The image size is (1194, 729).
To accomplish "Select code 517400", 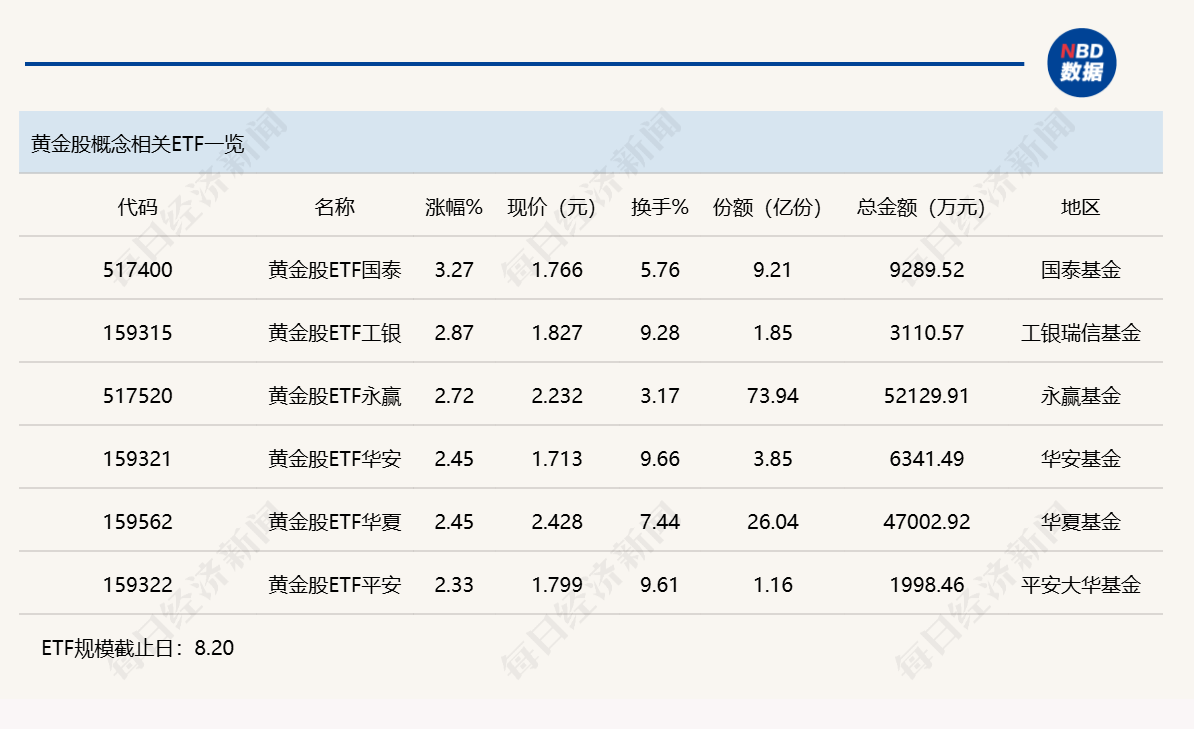I will click(x=138, y=270).
